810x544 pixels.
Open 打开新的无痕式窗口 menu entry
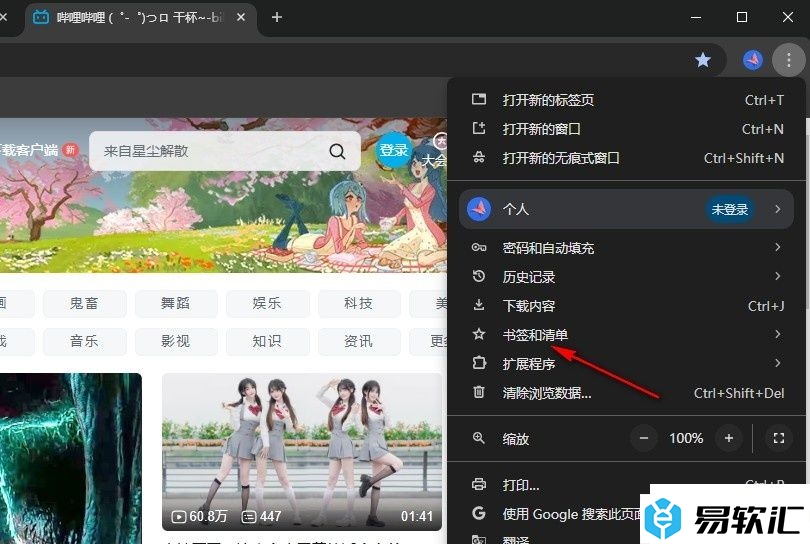click(627, 158)
